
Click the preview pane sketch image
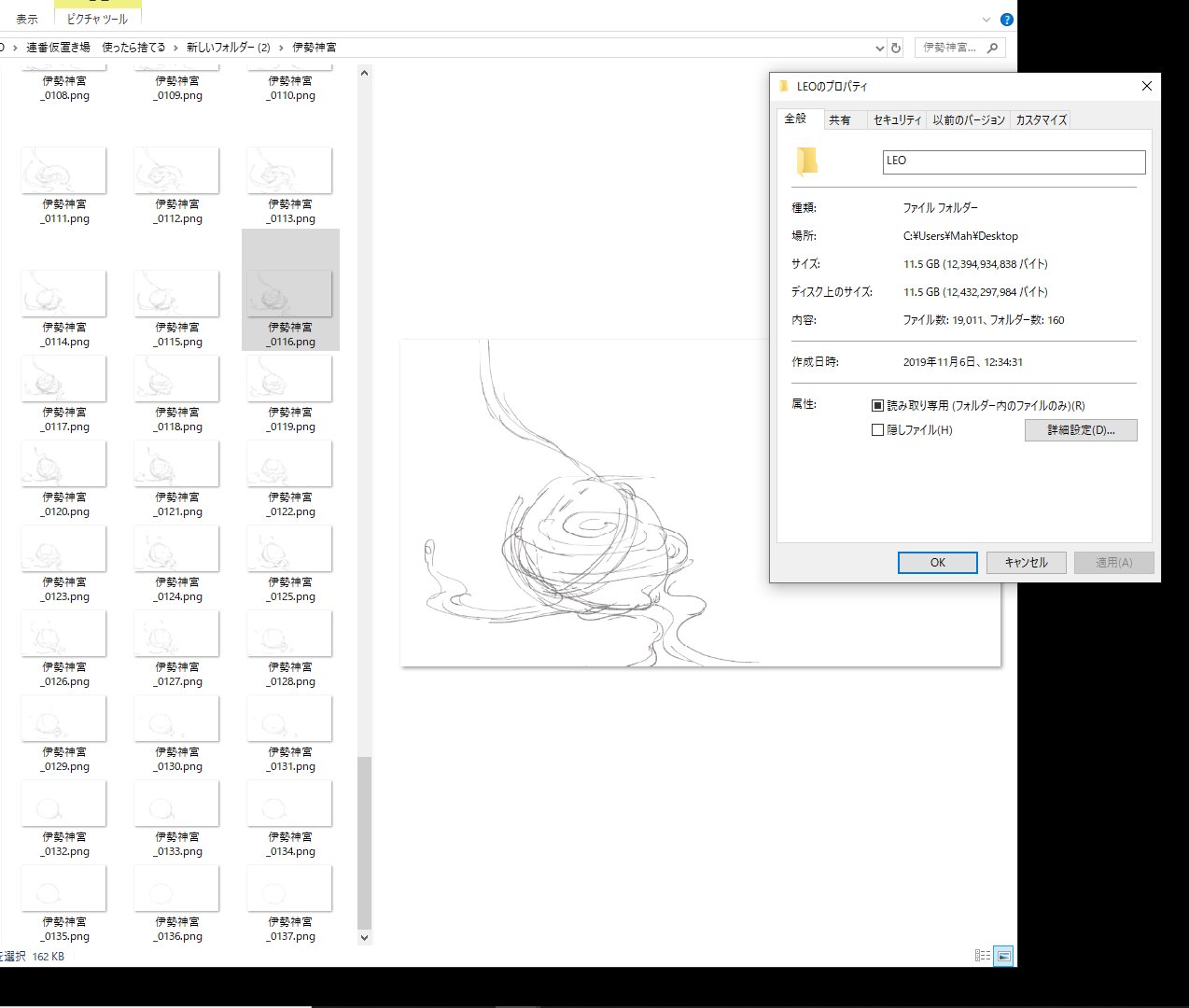pyautogui.click(x=700, y=503)
